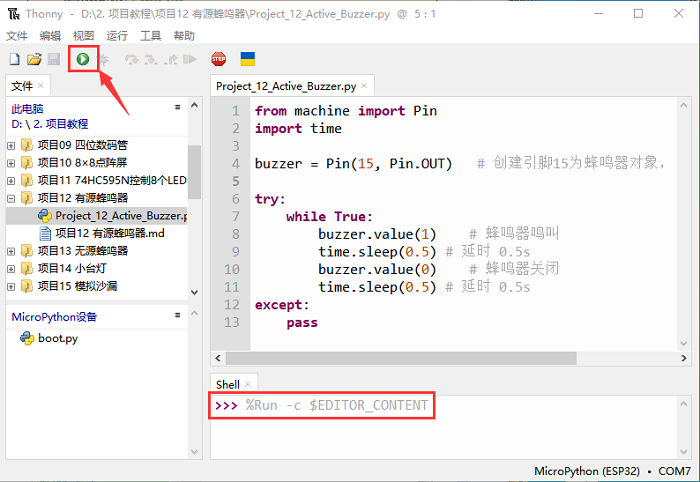Click the green Run current script button
This screenshot has width=700, height=482.
coord(83,60)
